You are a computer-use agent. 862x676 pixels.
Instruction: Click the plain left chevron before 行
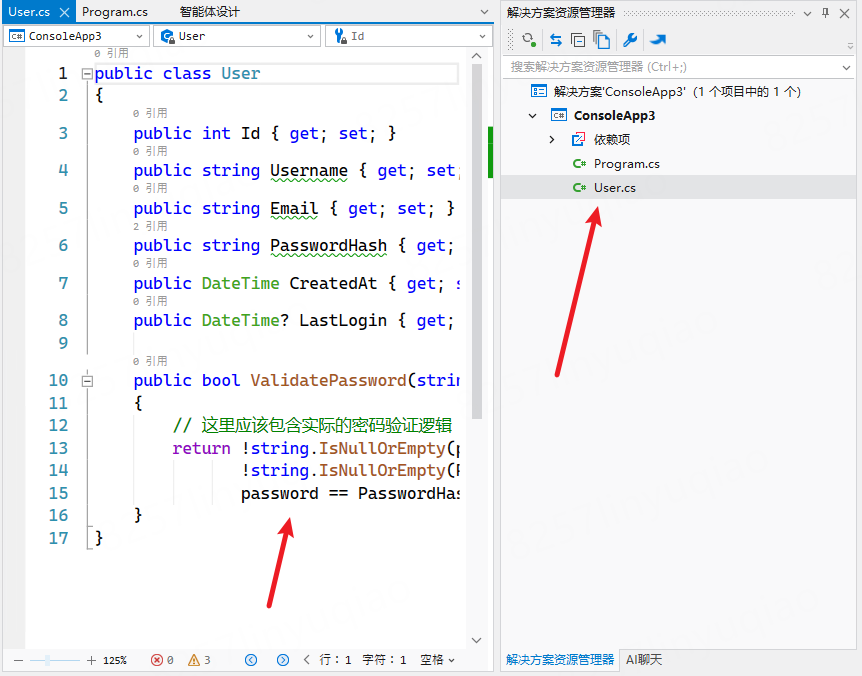[x=307, y=660]
